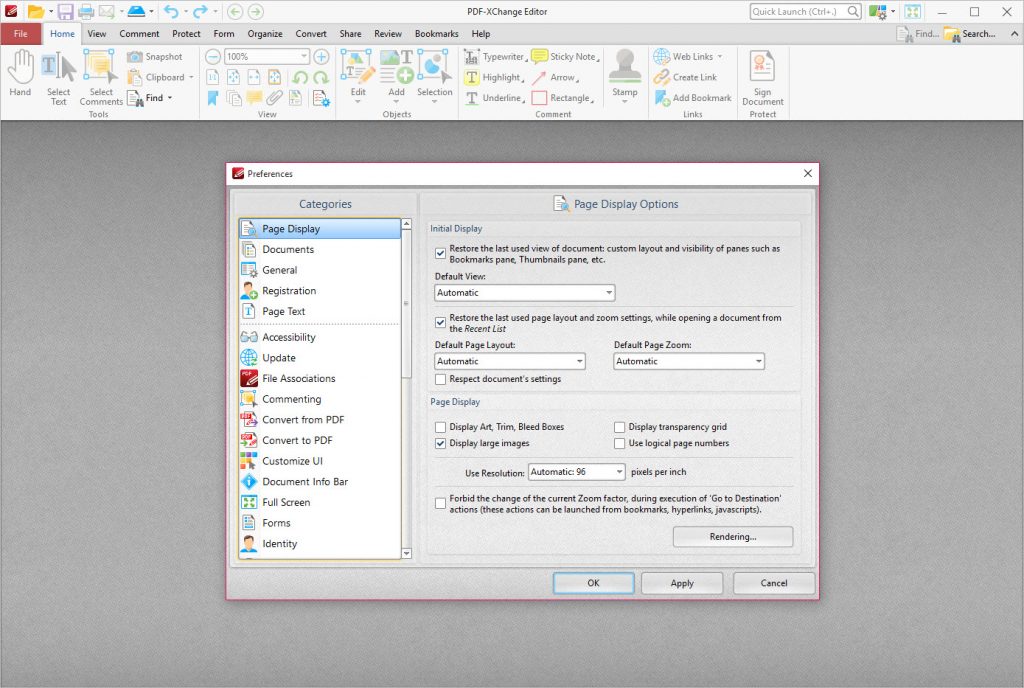
Task: Open bookmarks pane icon in View group
Action: click(x=212, y=98)
